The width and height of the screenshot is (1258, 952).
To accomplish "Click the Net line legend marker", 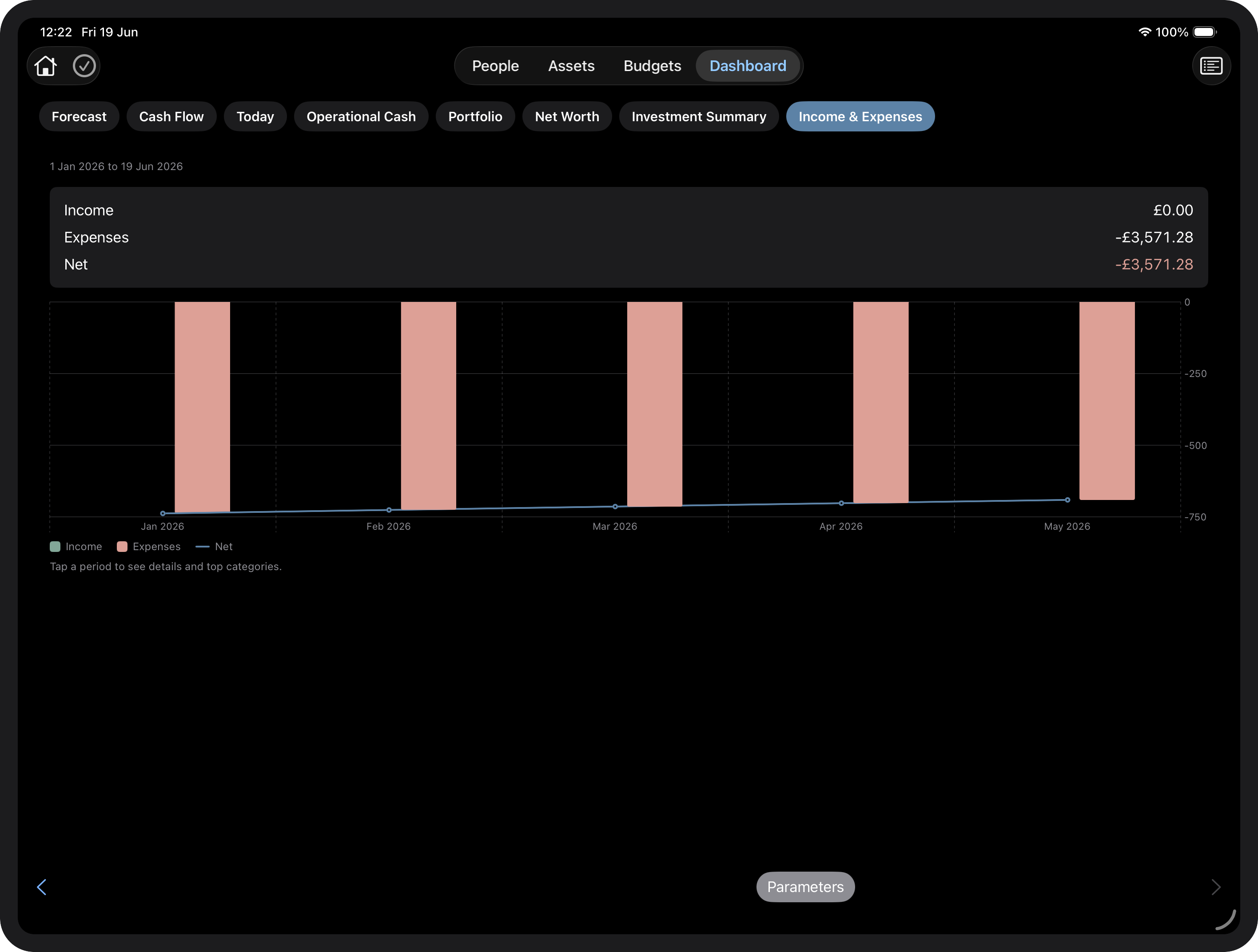I will point(203,546).
